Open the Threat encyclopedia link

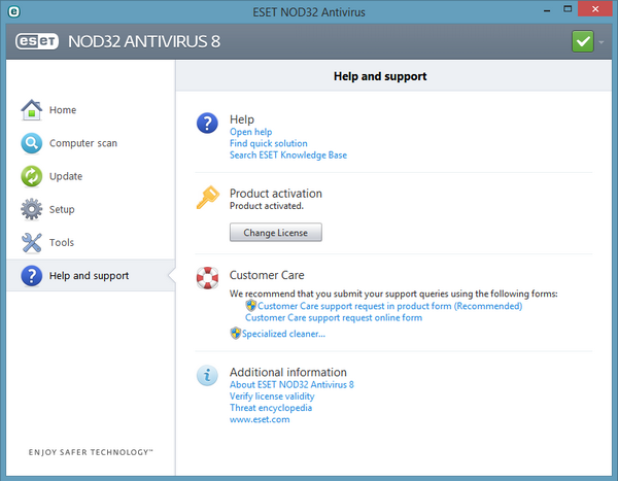point(271,408)
